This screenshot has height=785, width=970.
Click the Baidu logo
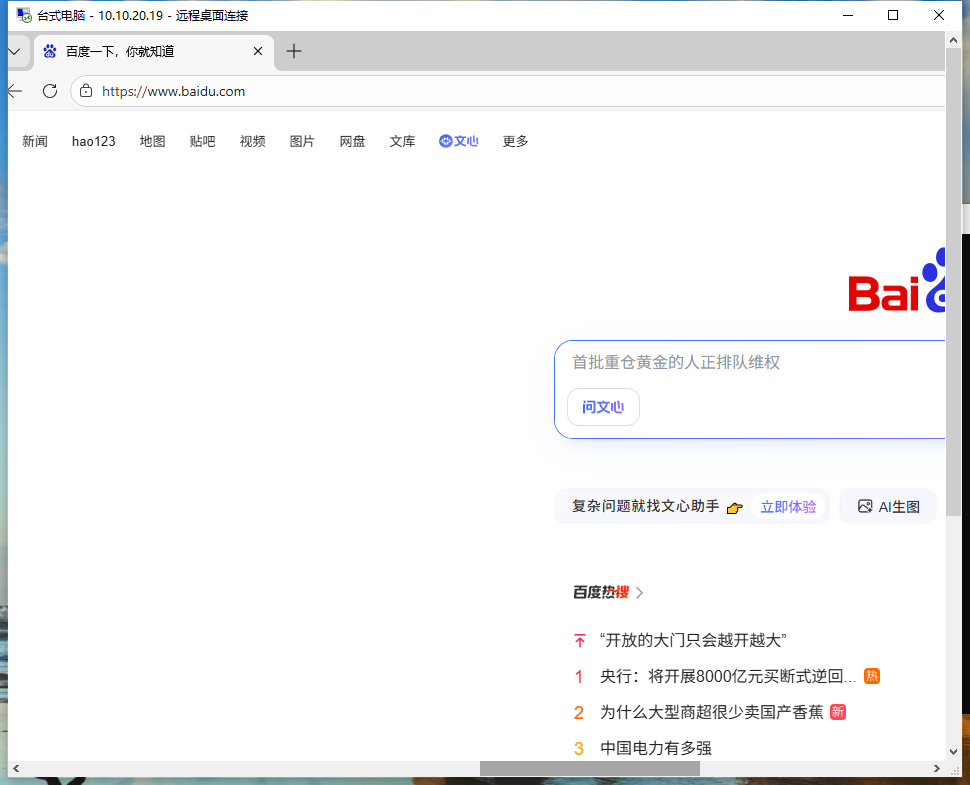(896, 281)
